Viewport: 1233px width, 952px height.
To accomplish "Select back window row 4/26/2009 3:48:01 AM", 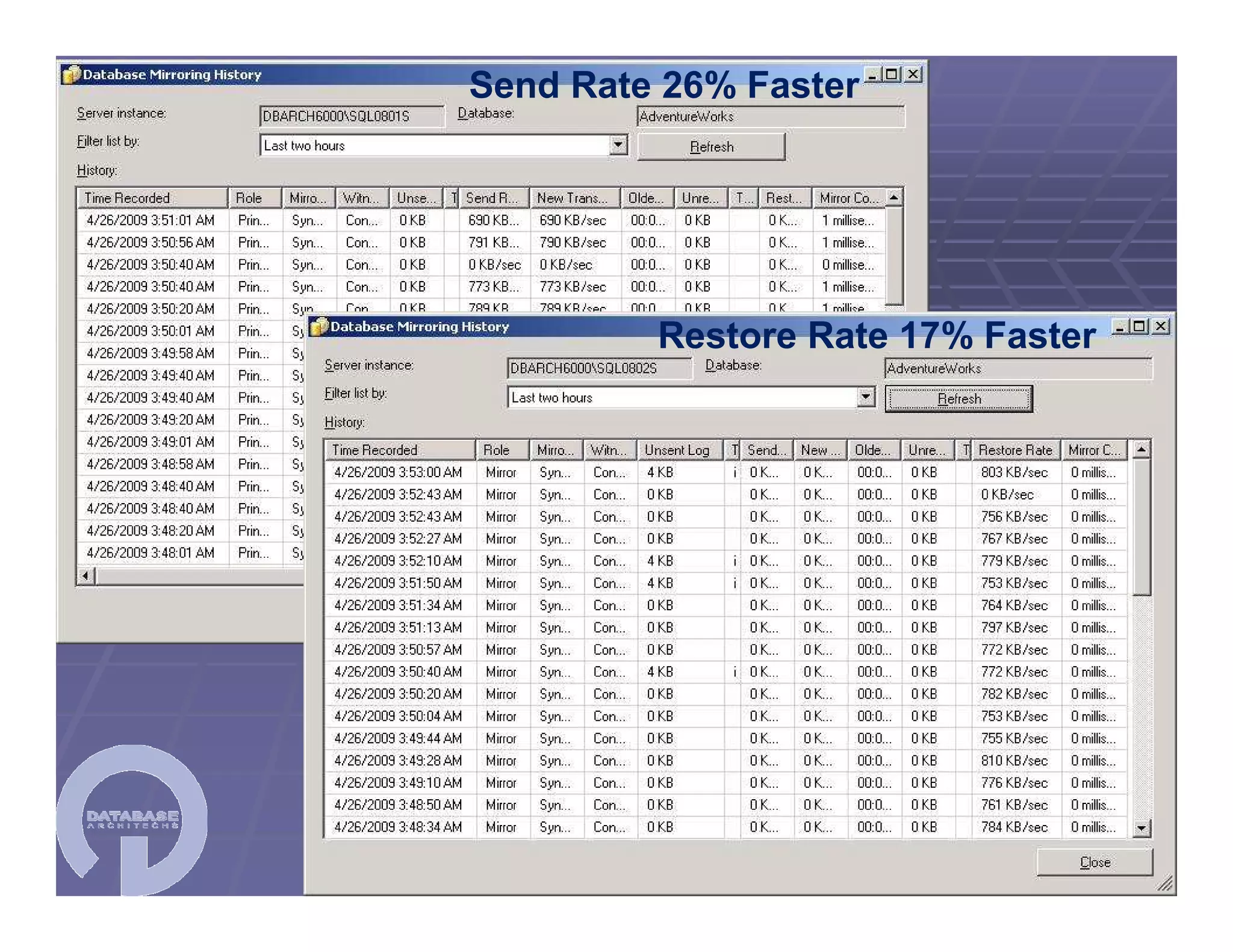I will click(x=191, y=553).
